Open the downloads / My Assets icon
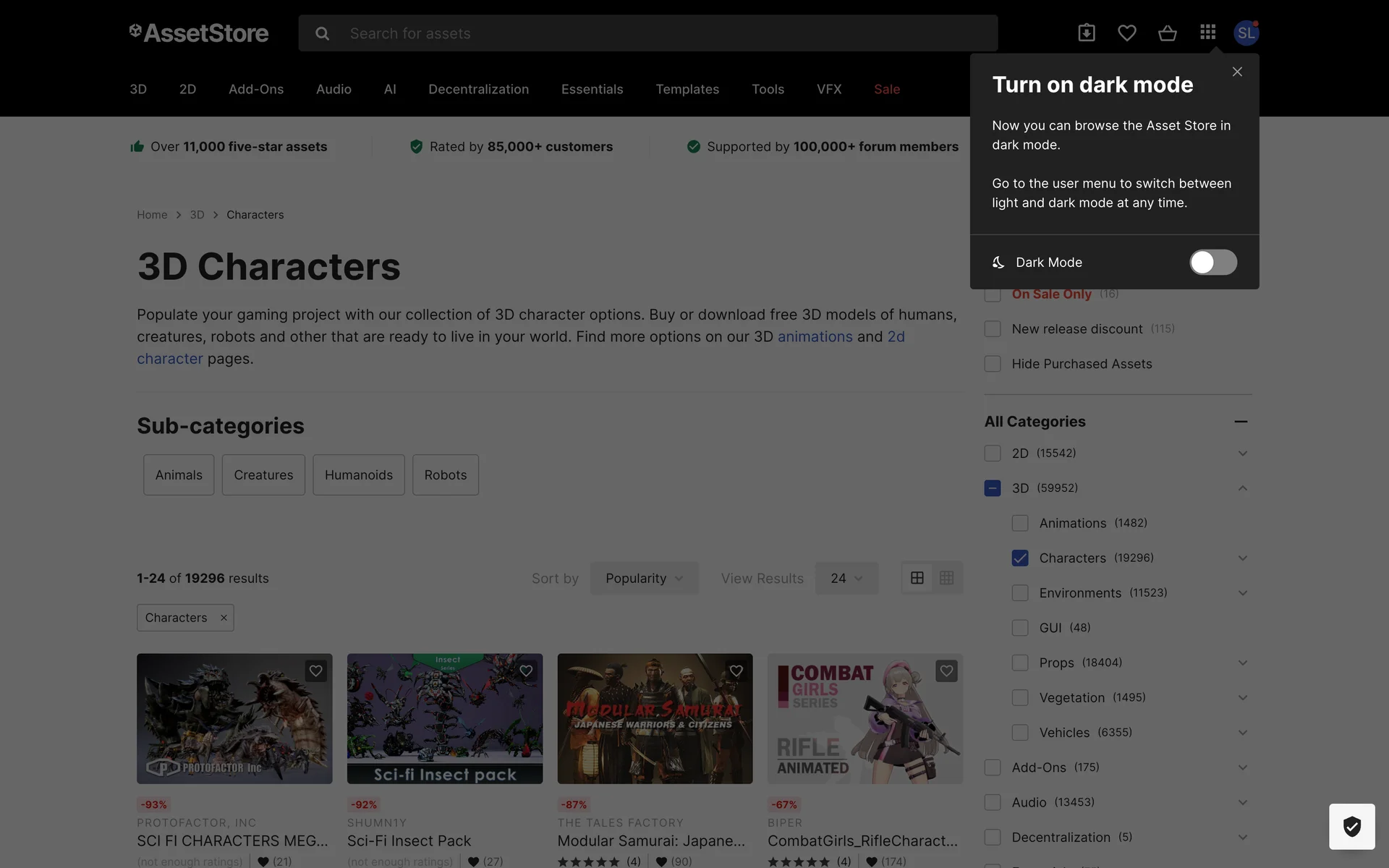The width and height of the screenshot is (1389, 868). tap(1086, 33)
